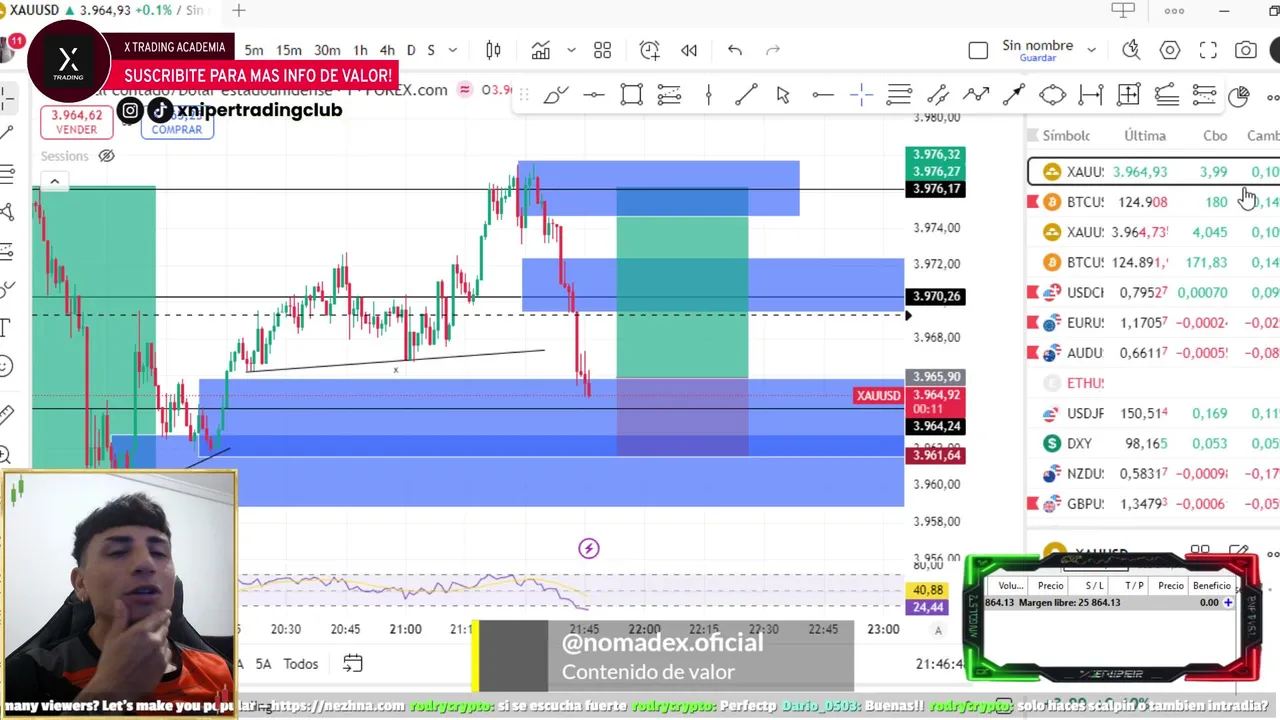Image resolution: width=1280 pixels, height=720 pixels.
Task: Select arrow cursor tool in favorites bar
Action: coord(783,95)
